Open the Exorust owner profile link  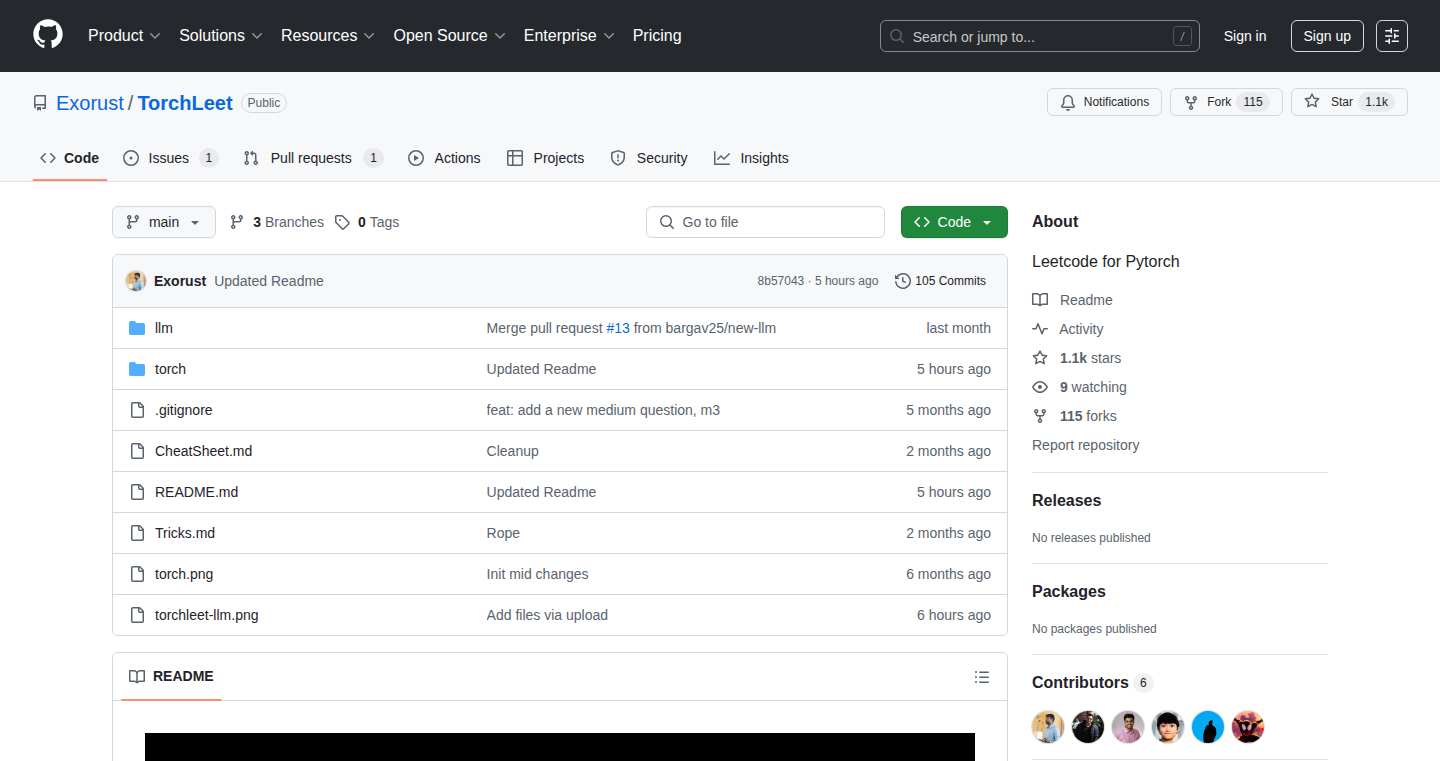pyautogui.click(x=90, y=103)
